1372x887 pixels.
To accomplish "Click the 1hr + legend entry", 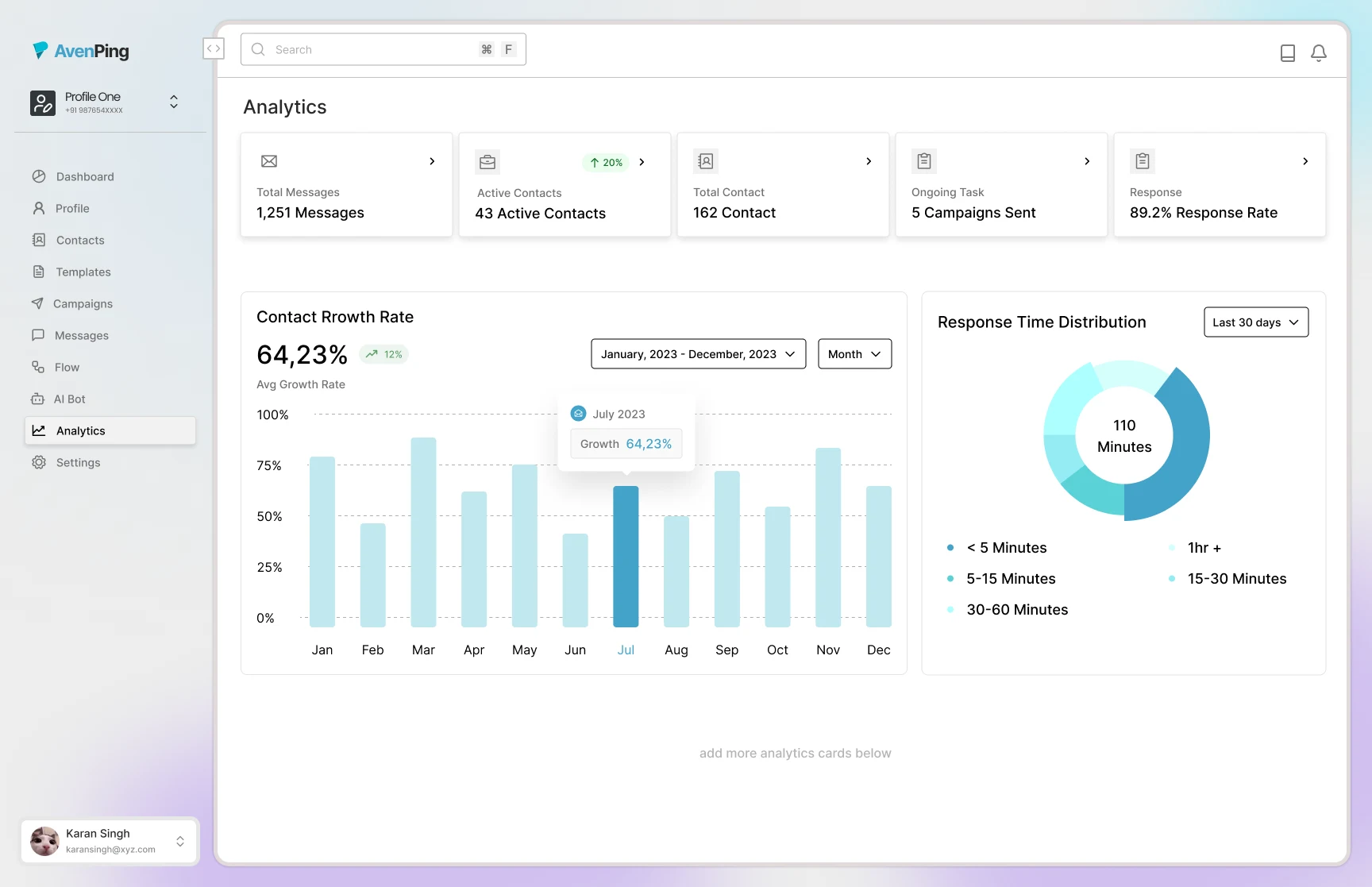I will pos(1195,548).
